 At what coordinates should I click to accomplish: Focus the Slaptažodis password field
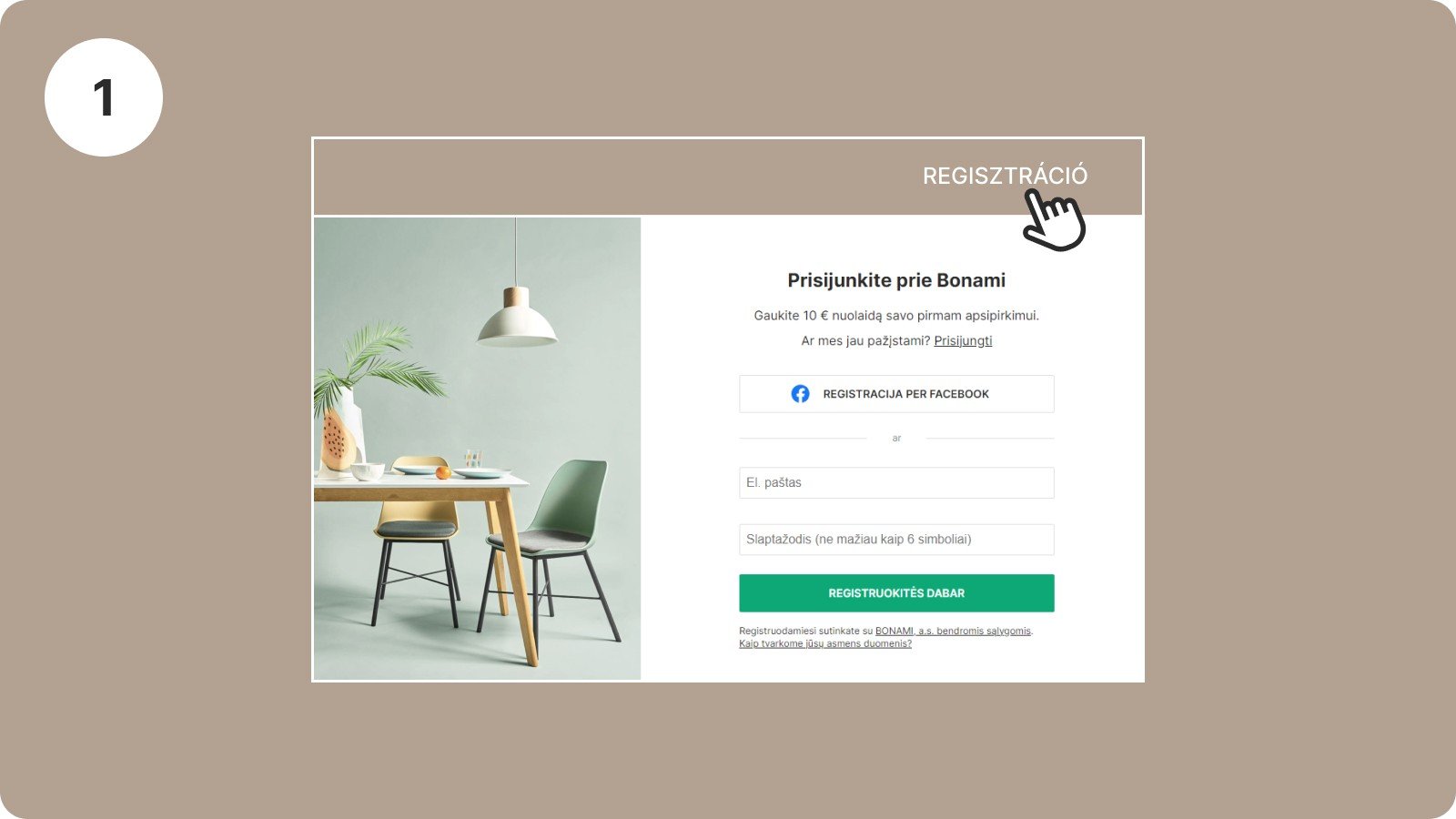coord(896,539)
